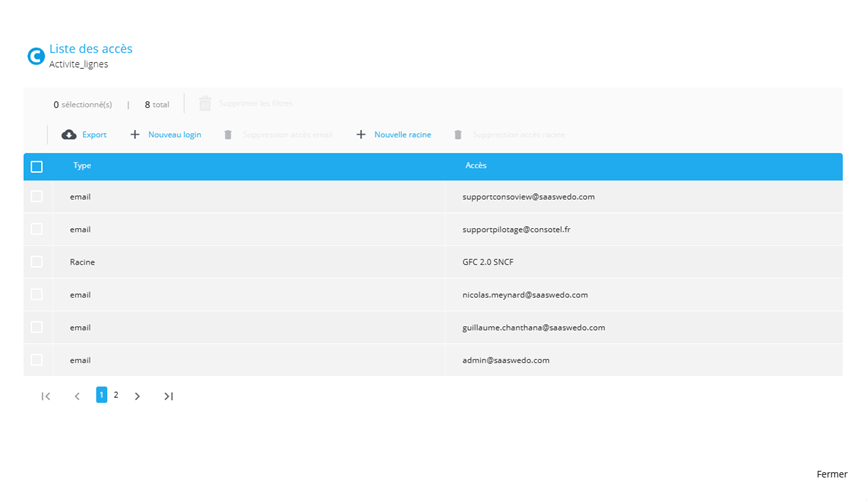This screenshot has width=867, height=501.
Task: Select page 1 in pagination
Action: pyautogui.click(x=101, y=395)
